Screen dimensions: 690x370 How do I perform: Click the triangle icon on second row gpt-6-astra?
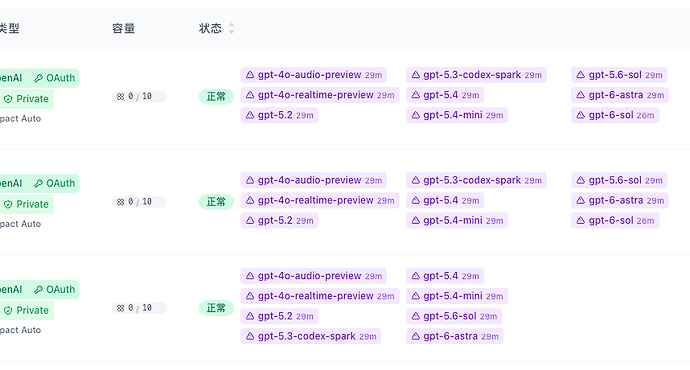tap(581, 201)
